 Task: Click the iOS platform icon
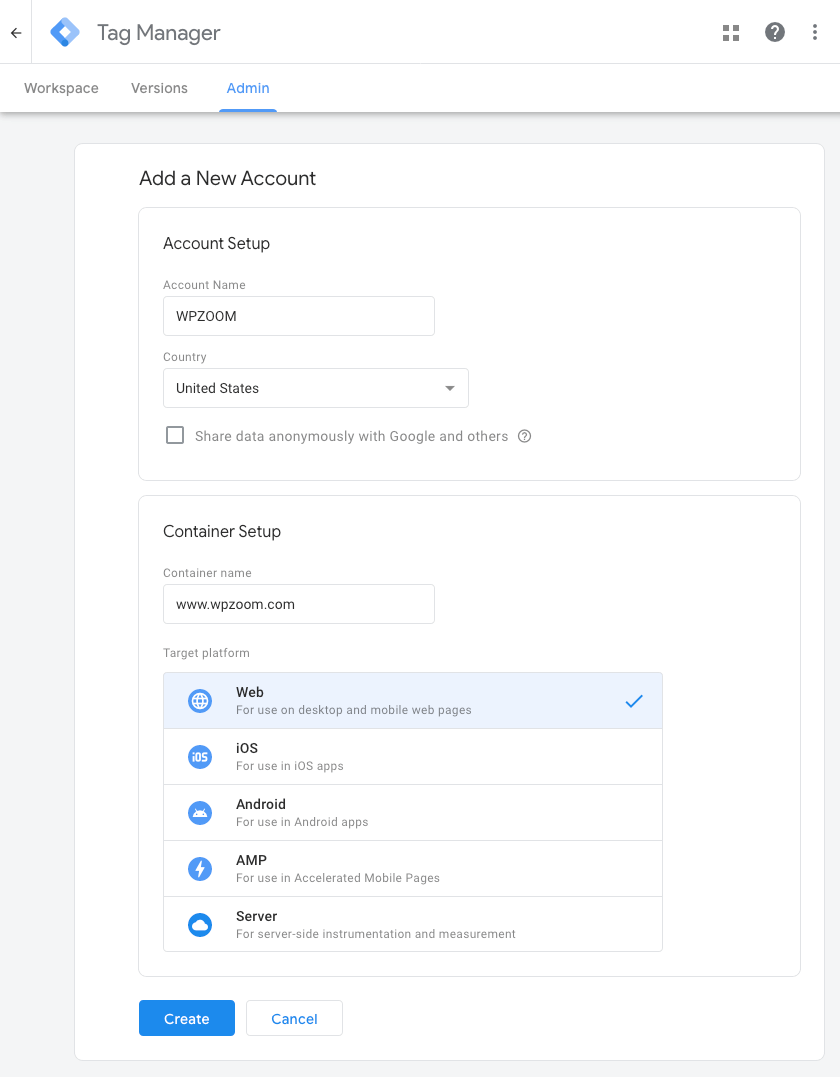200,757
